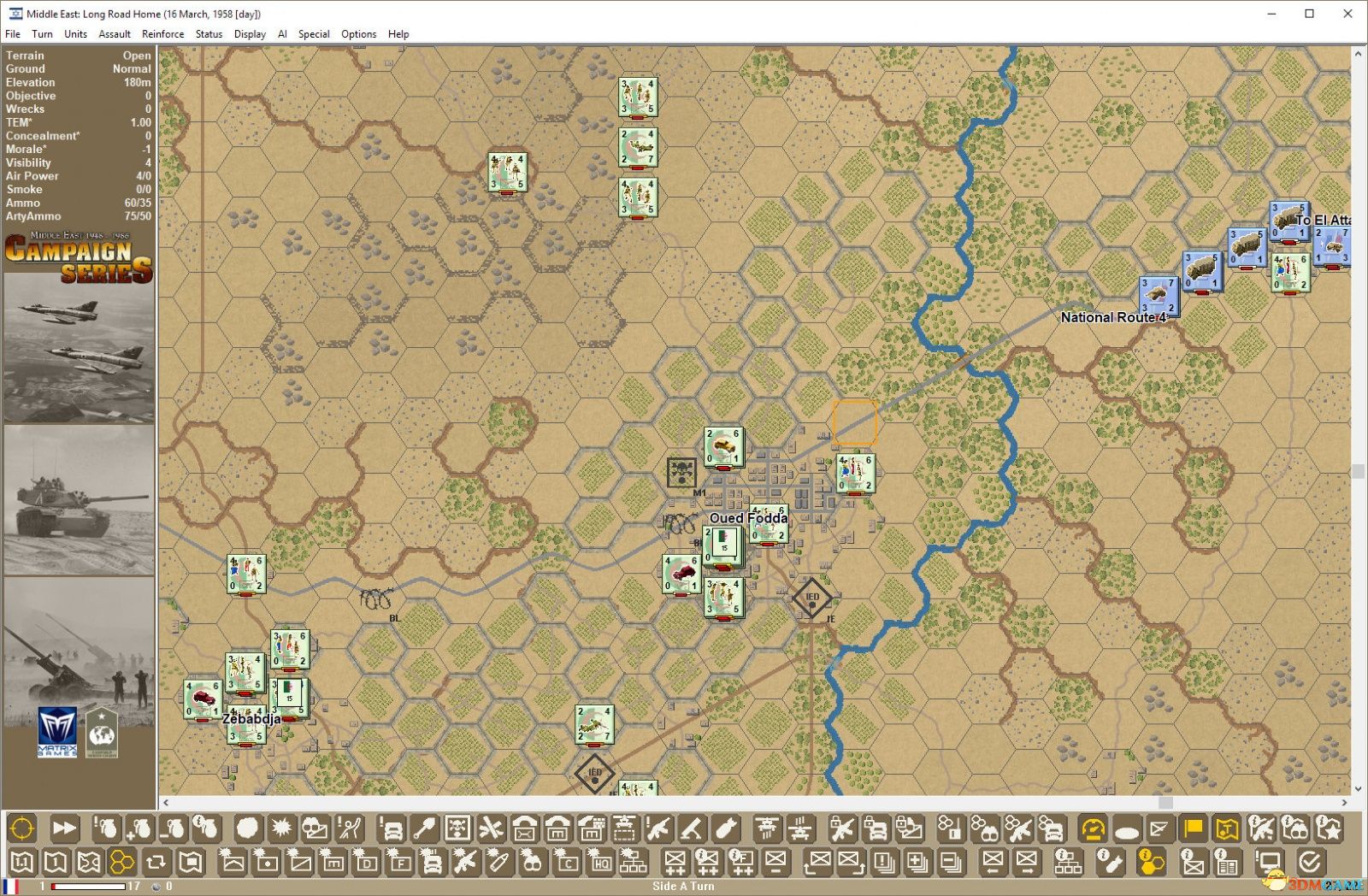The width and height of the screenshot is (1368, 896).
Task: Click the checkmark icon in bottom toolbar
Action: (x=1309, y=862)
